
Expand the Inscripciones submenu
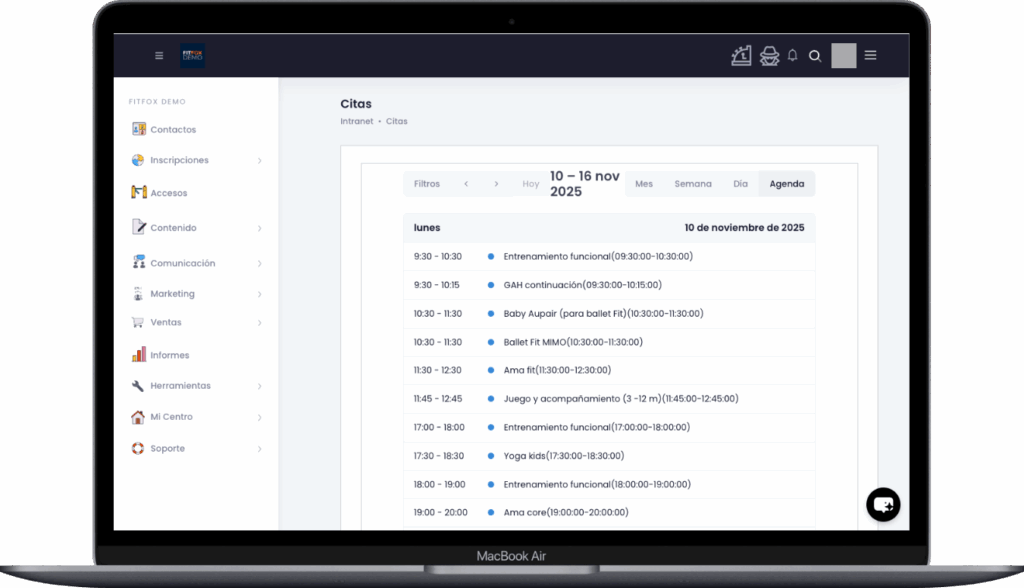259,161
